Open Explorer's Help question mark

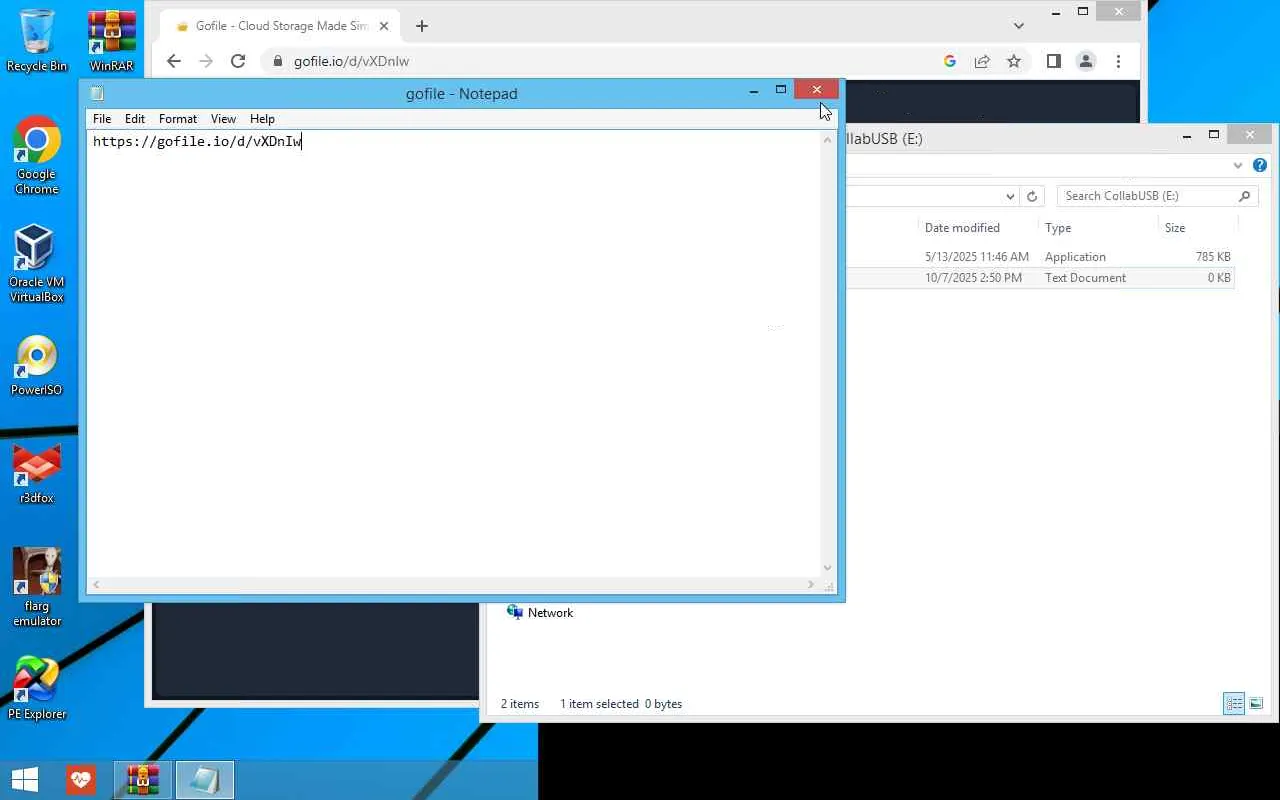pyautogui.click(x=1260, y=165)
